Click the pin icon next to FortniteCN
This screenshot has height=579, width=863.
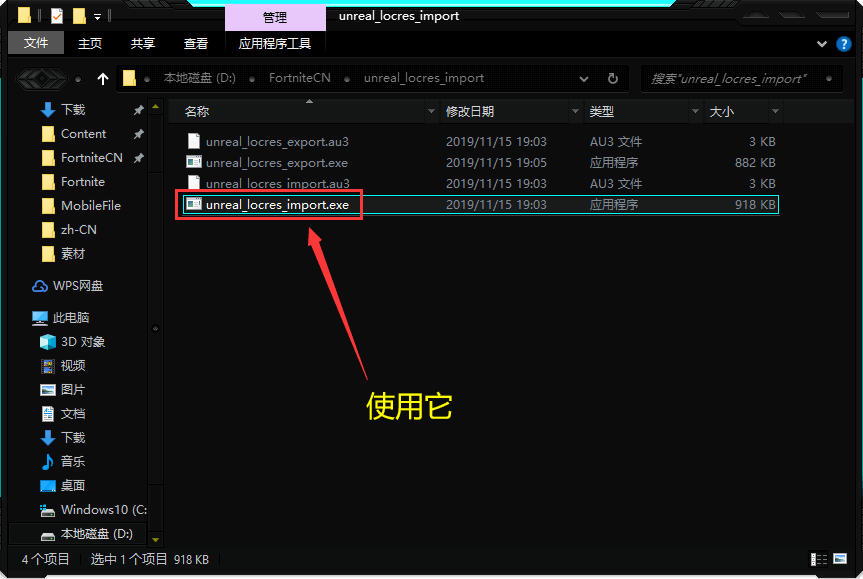coord(139,158)
